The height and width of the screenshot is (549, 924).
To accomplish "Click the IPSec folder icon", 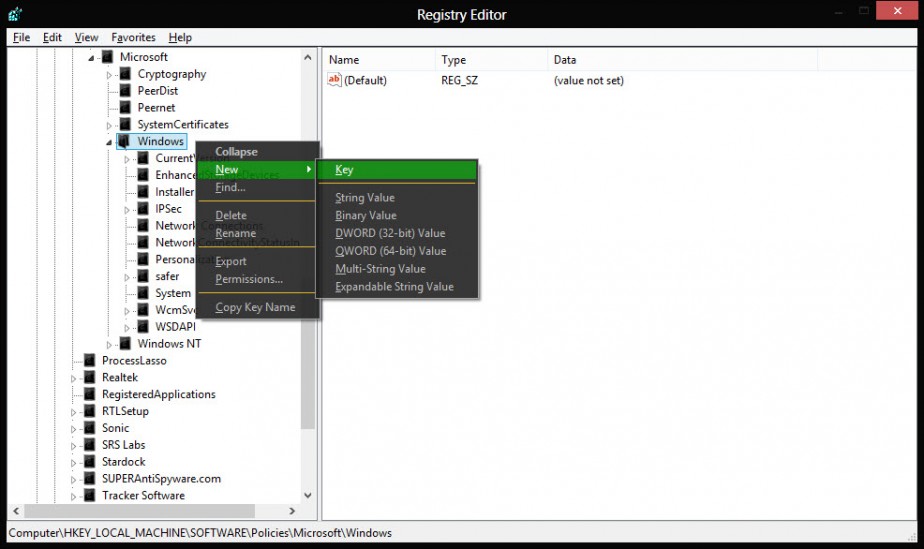I will point(143,209).
